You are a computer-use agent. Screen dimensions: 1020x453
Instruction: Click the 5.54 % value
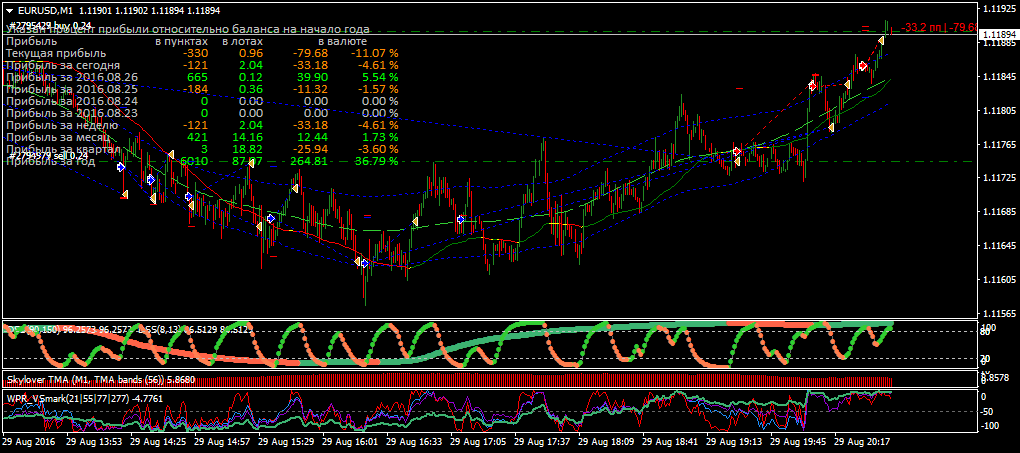click(377, 77)
